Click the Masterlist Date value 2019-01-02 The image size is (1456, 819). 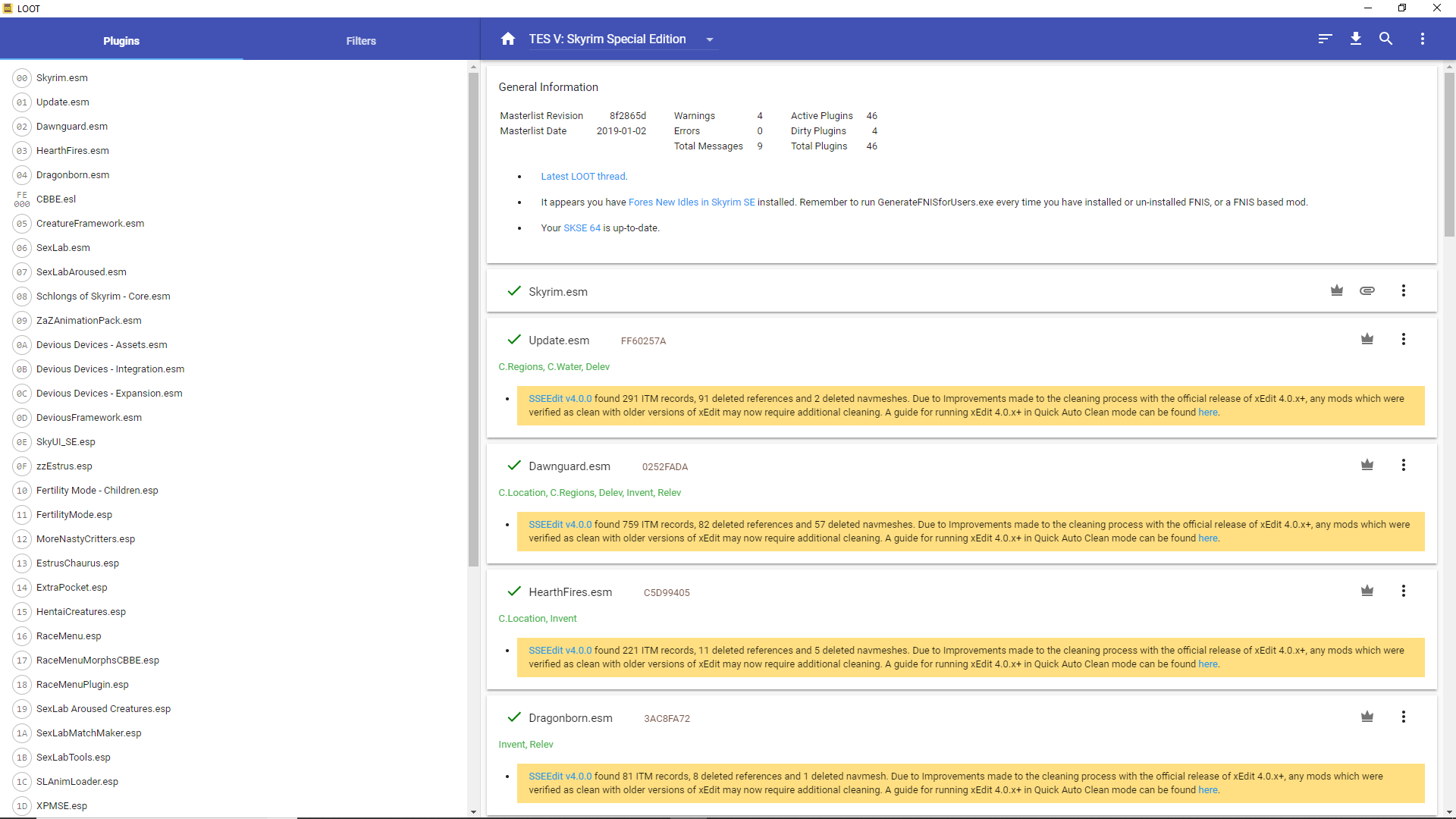pyautogui.click(x=621, y=131)
